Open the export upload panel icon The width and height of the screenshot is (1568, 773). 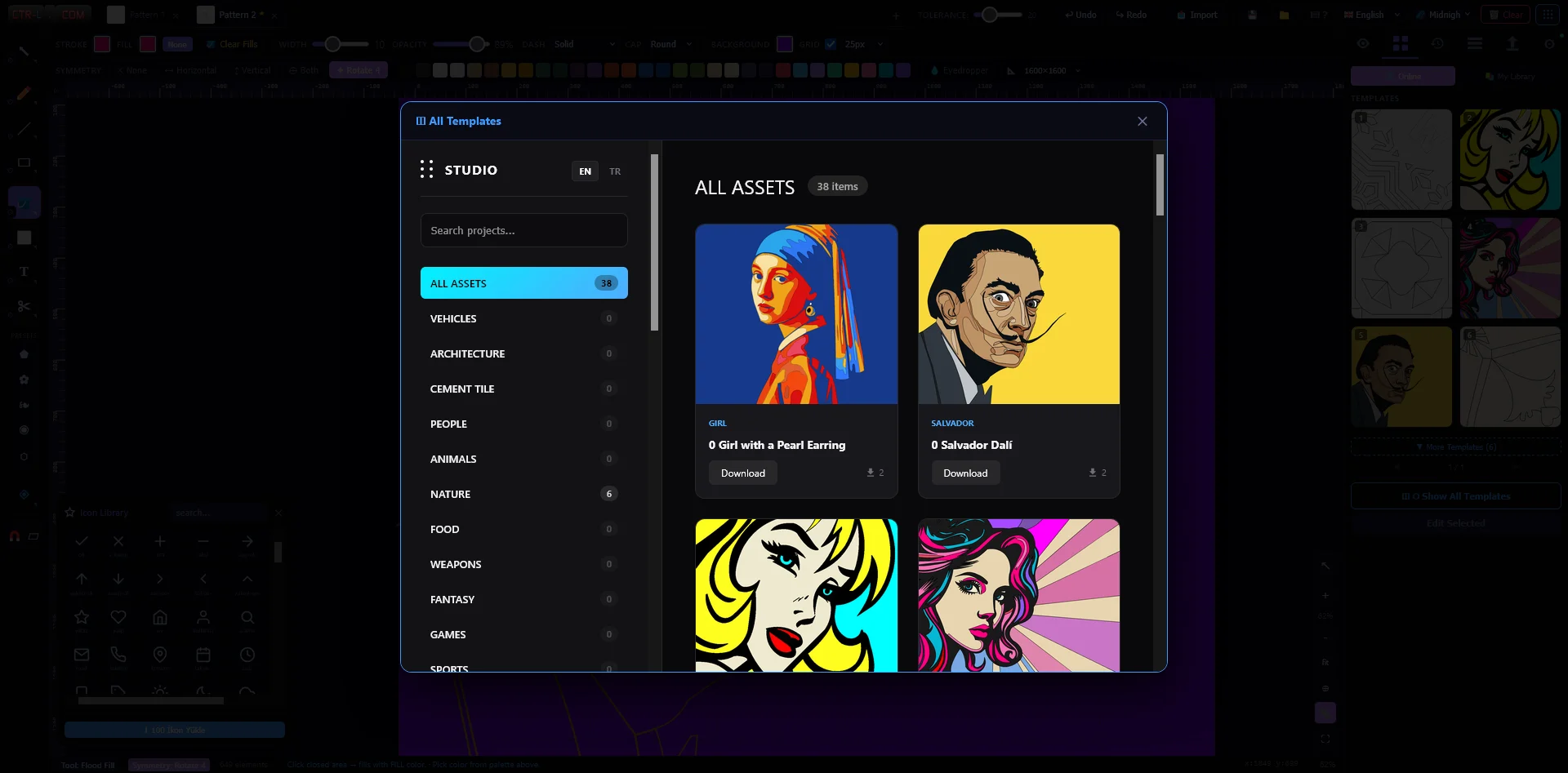pos(1512,43)
